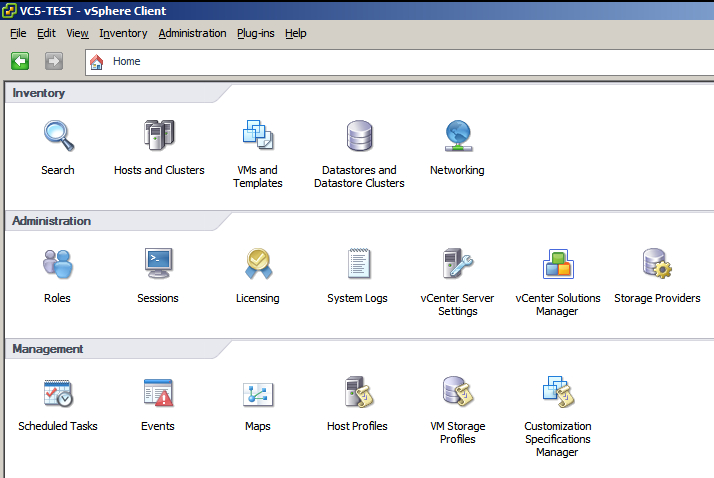
Task: Open the Administration menu
Action: pyautogui.click(x=192, y=33)
